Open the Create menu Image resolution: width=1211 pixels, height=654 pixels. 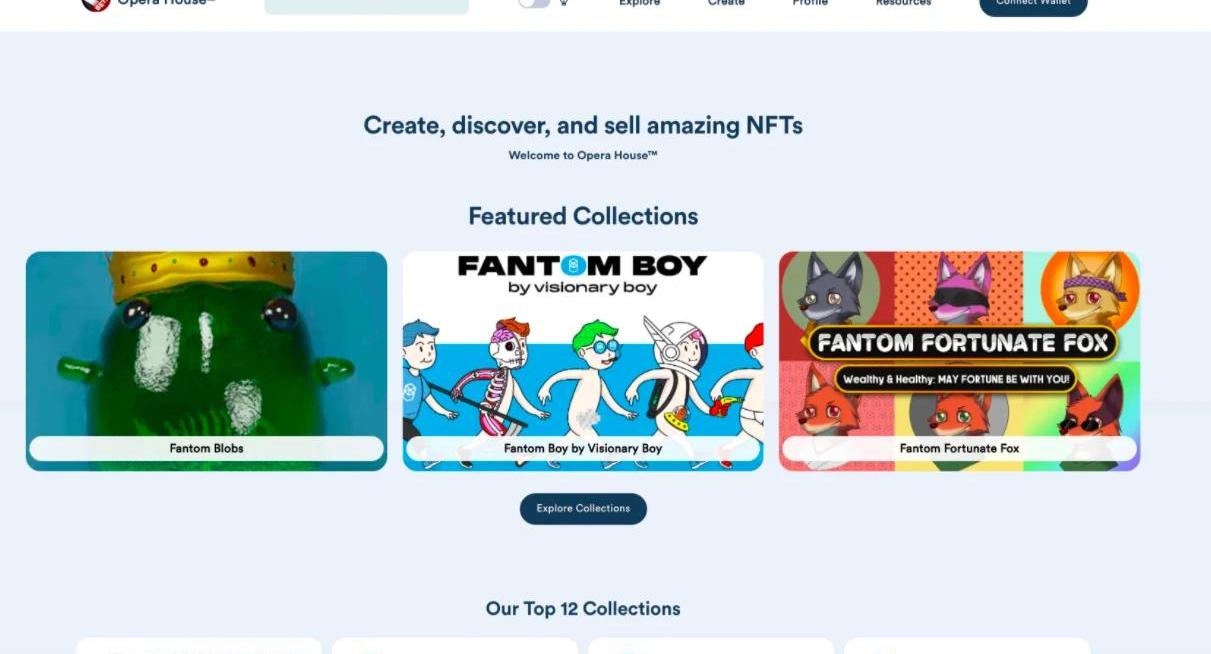(726, 3)
